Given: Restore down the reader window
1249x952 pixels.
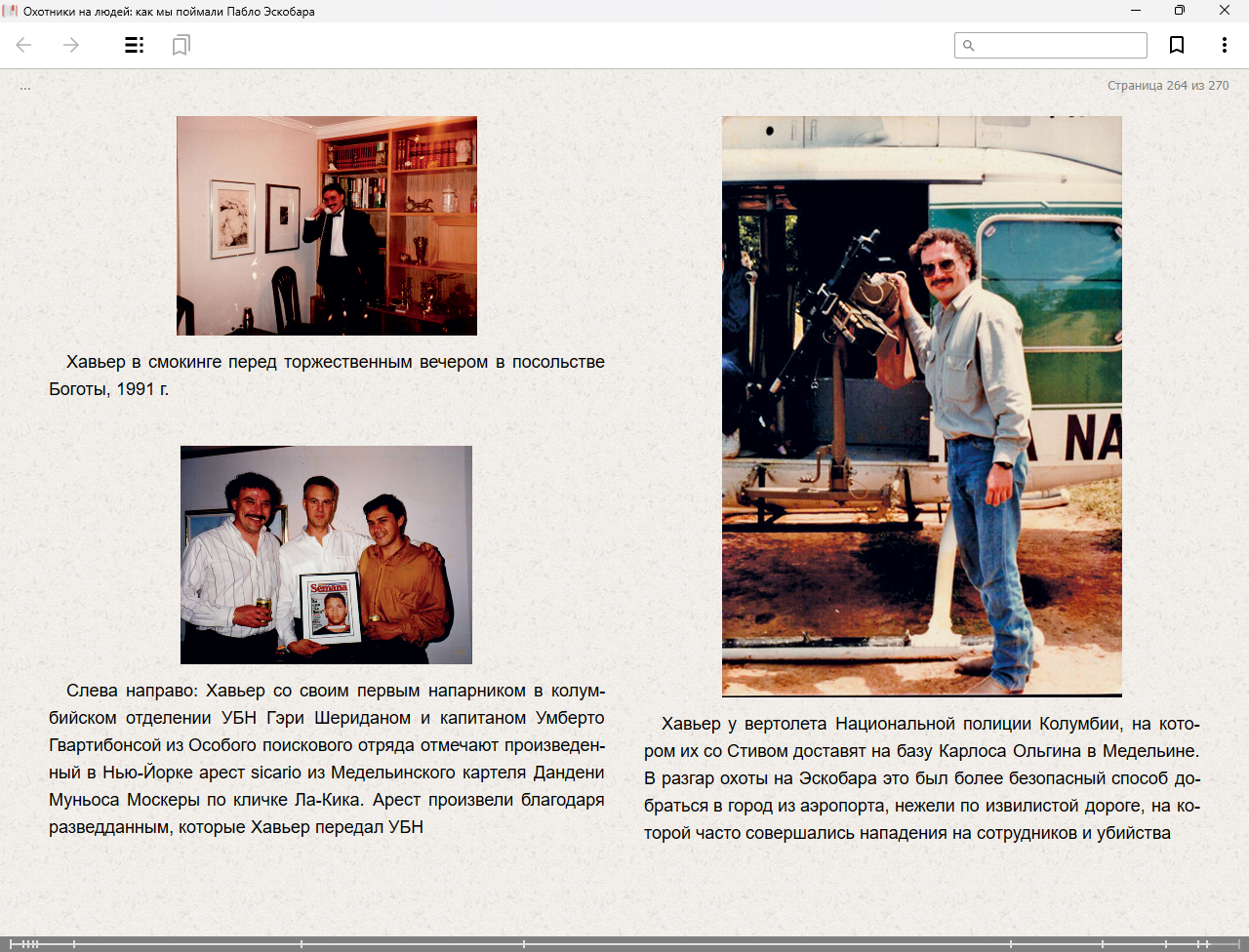Looking at the screenshot, I should (x=1180, y=11).
